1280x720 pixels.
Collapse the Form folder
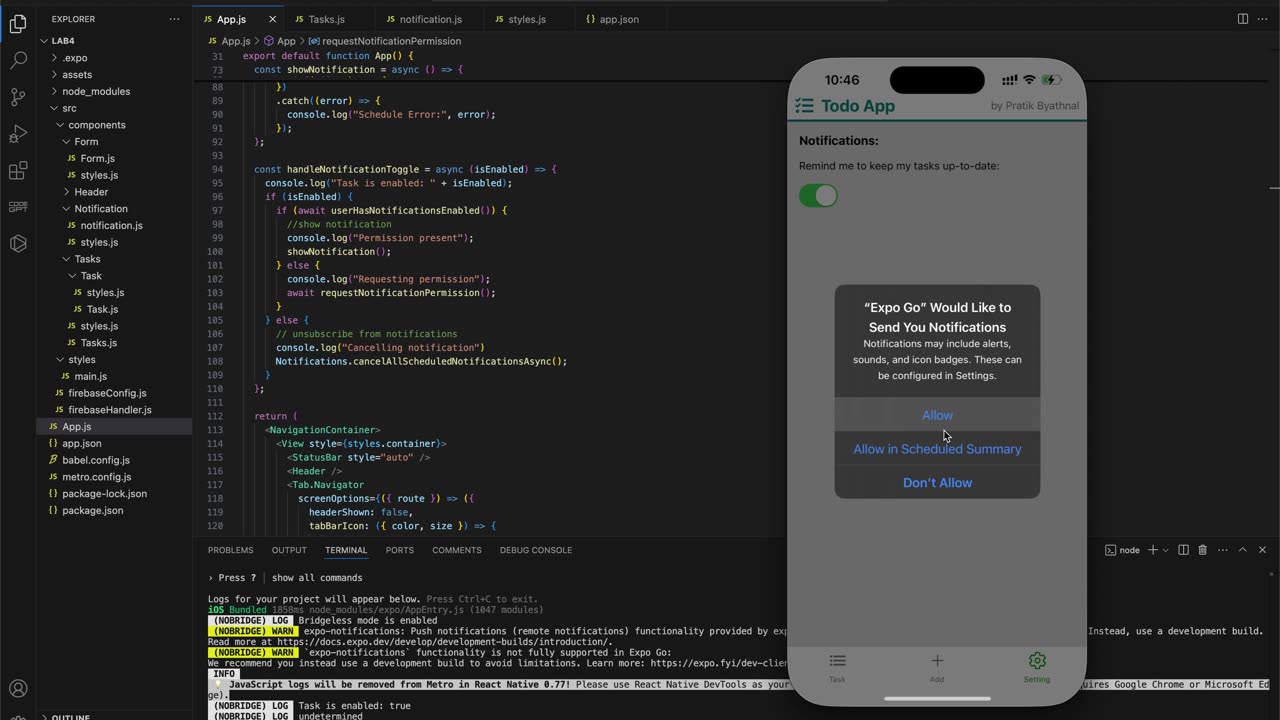point(86,142)
